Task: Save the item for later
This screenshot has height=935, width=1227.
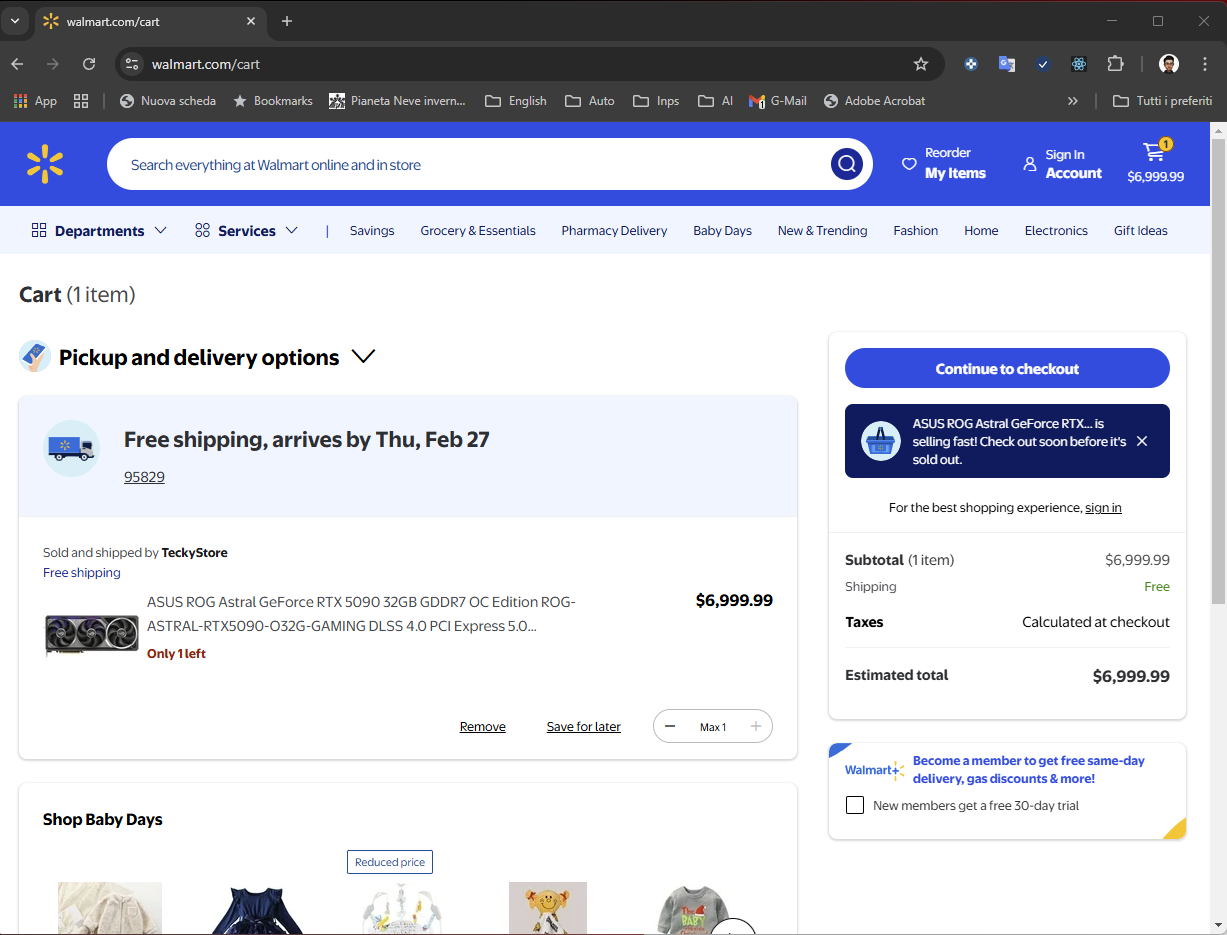Action: pos(584,727)
